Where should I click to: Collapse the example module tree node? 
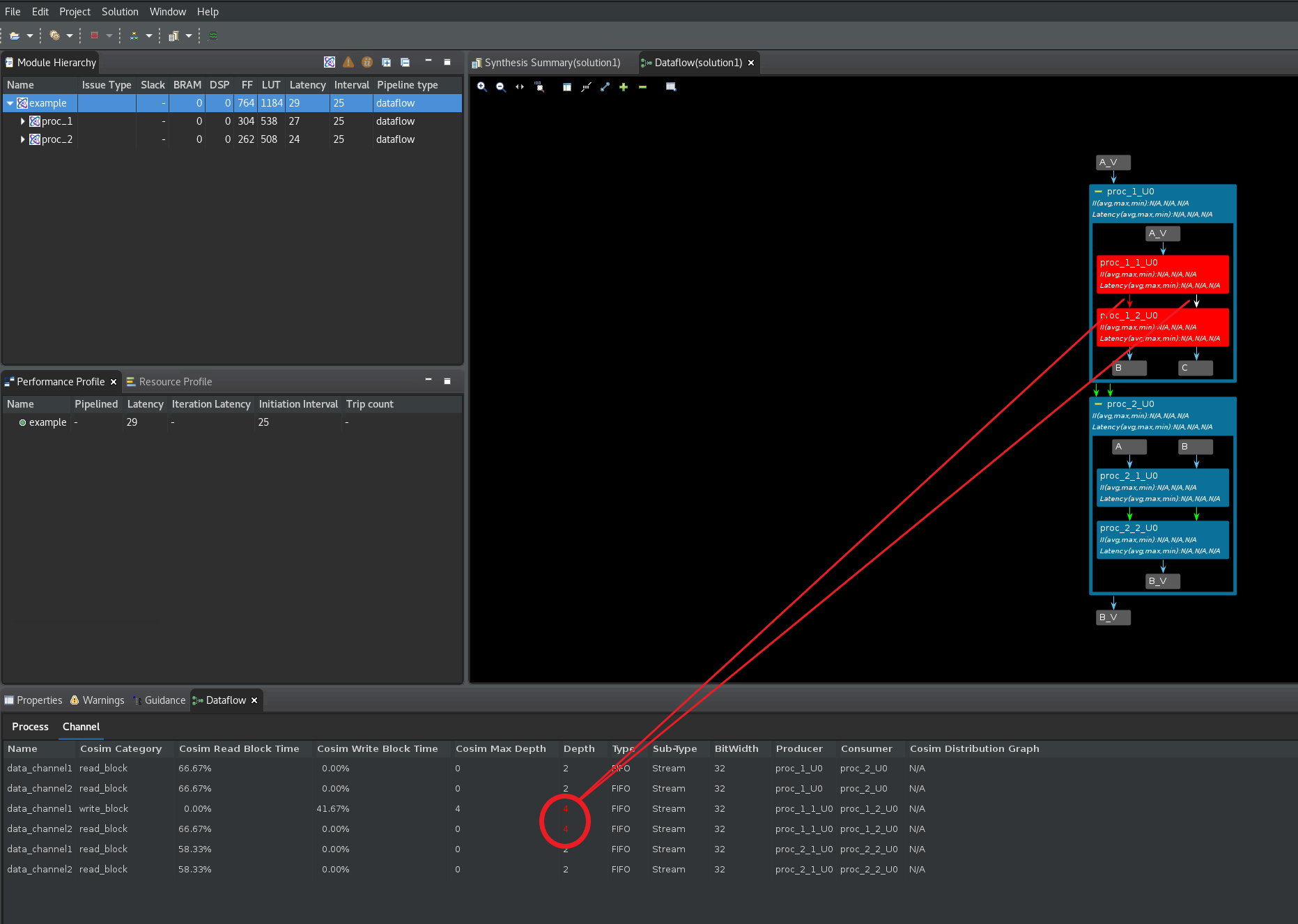click(x=10, y=103)
